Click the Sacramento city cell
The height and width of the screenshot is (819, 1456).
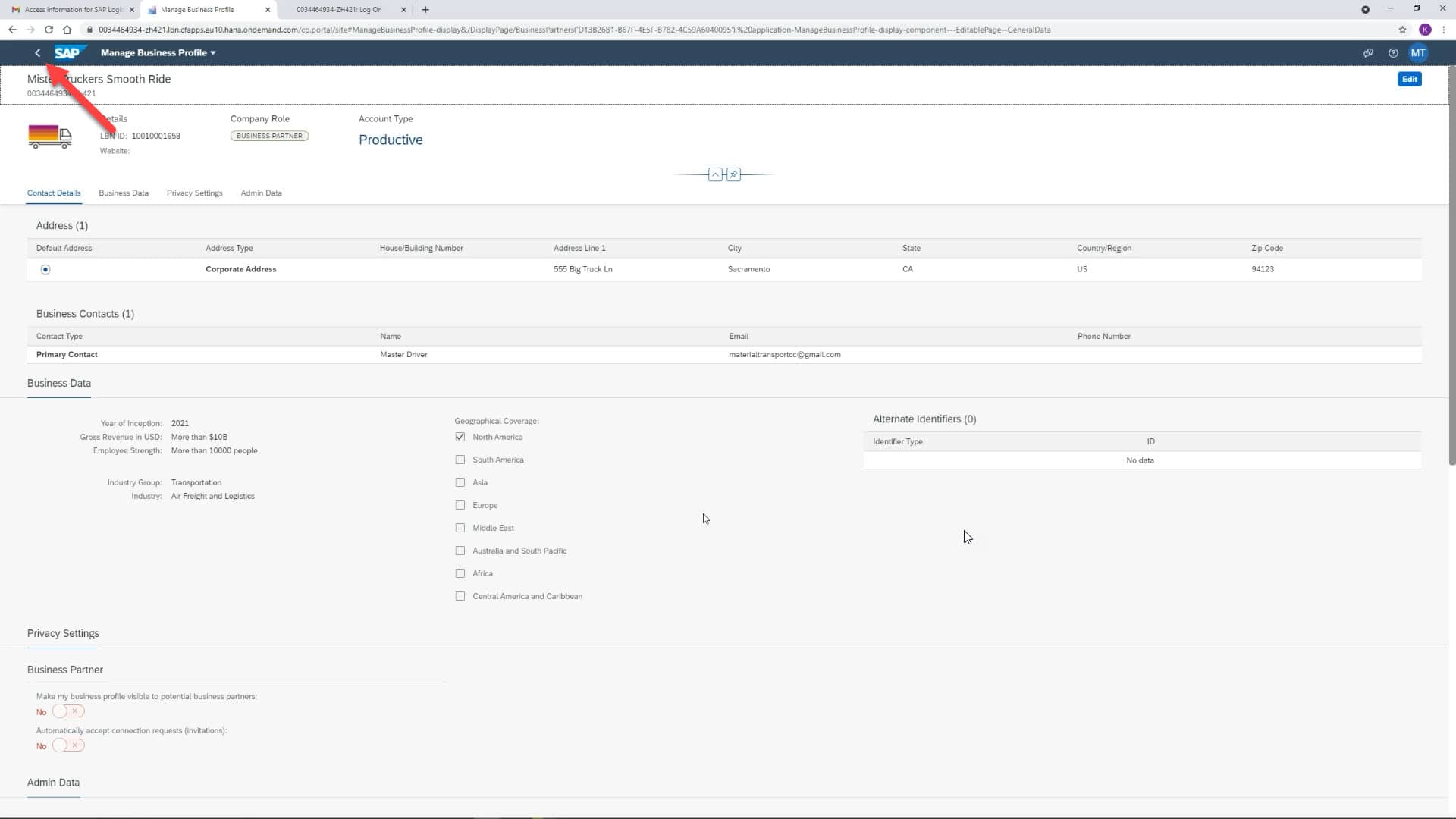(x=748, y=270)
